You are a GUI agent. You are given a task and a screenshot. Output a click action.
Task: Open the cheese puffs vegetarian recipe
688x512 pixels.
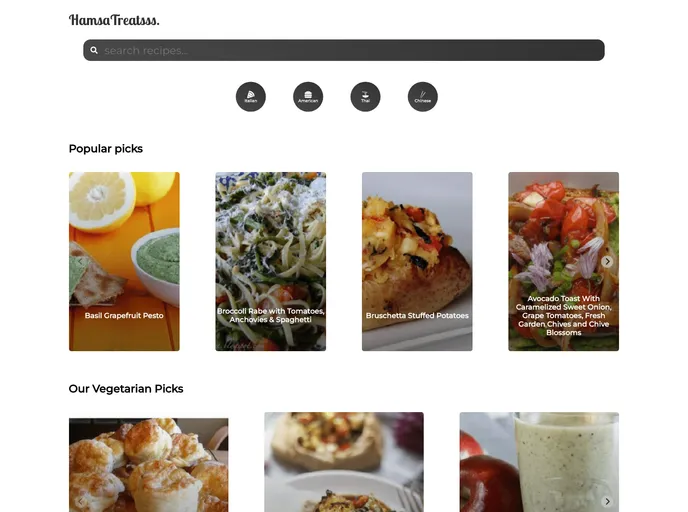pyautogui.click(x=148, y=465)
